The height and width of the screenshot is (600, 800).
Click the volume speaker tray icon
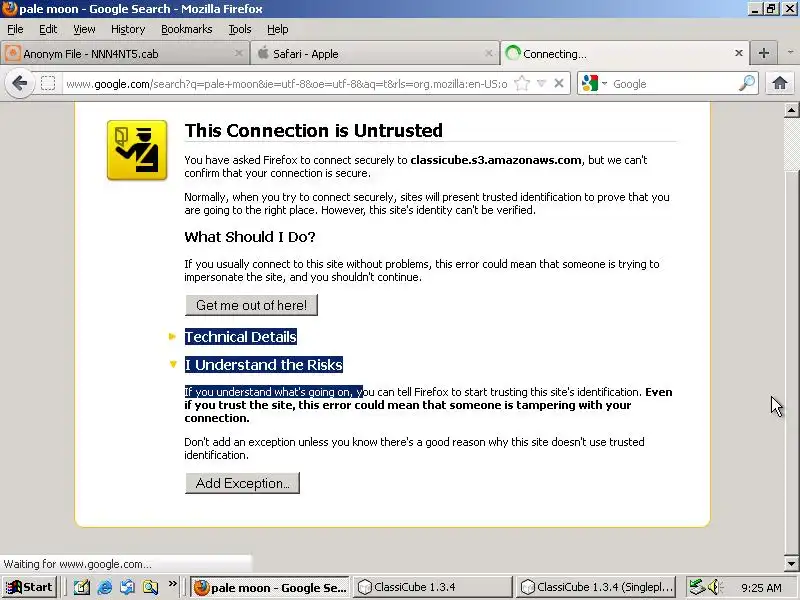point(714,587)
